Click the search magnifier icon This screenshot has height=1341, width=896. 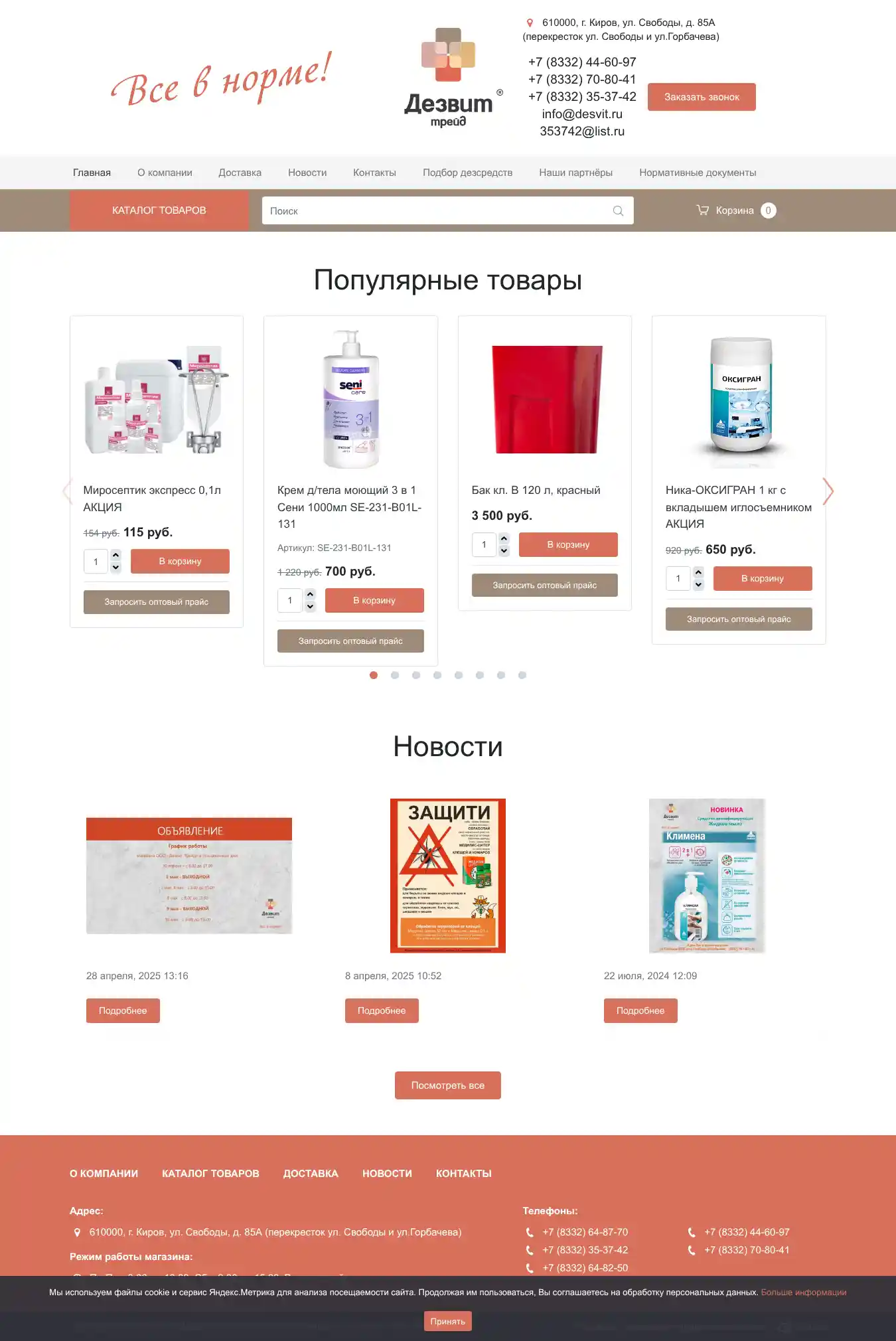[618, 211]
